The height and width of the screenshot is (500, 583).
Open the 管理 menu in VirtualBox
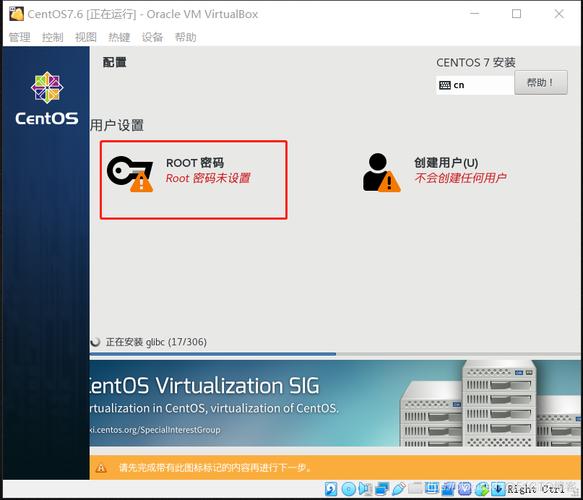pos(20,37)
